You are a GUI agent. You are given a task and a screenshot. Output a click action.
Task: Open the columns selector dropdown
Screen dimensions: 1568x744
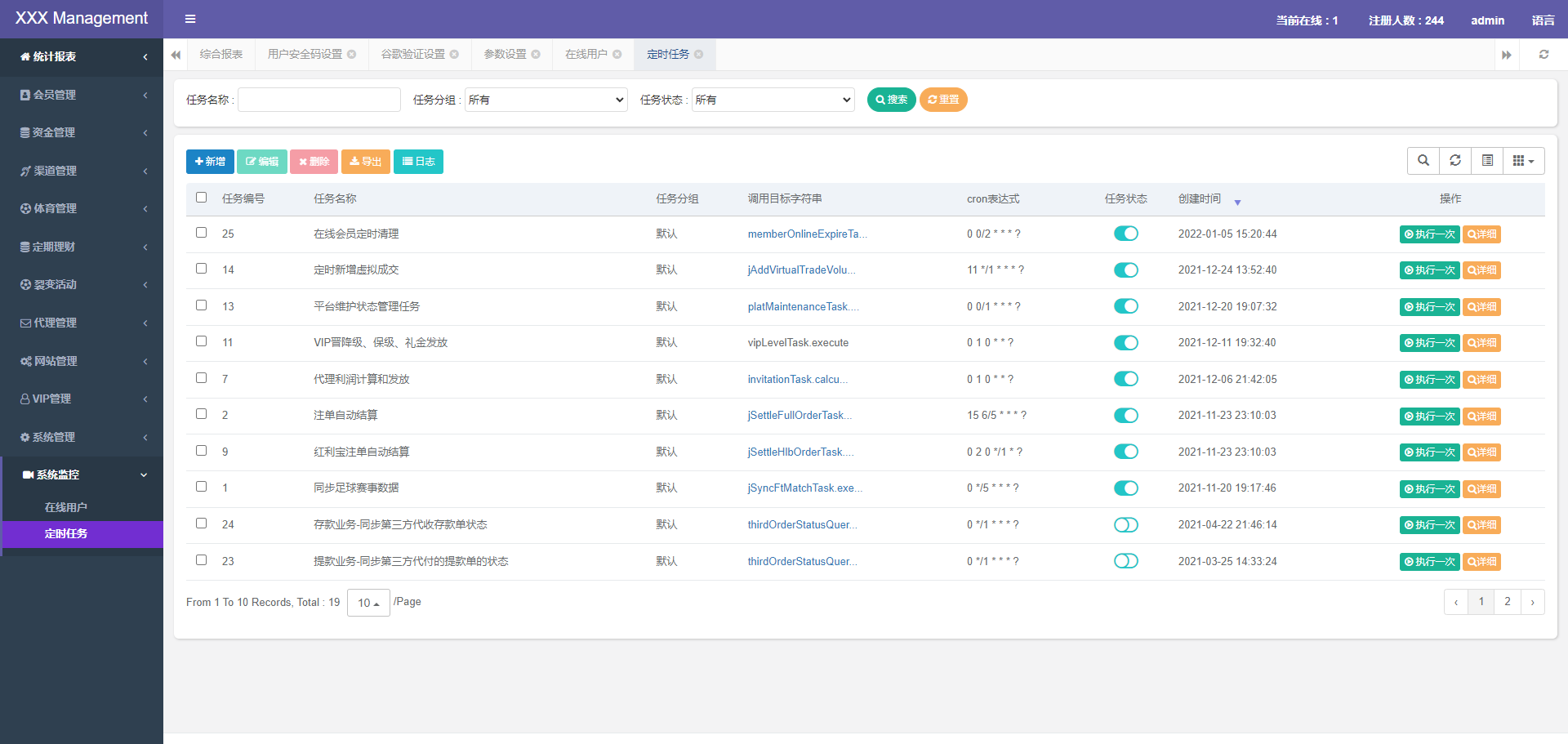[x=1523, y=161]
